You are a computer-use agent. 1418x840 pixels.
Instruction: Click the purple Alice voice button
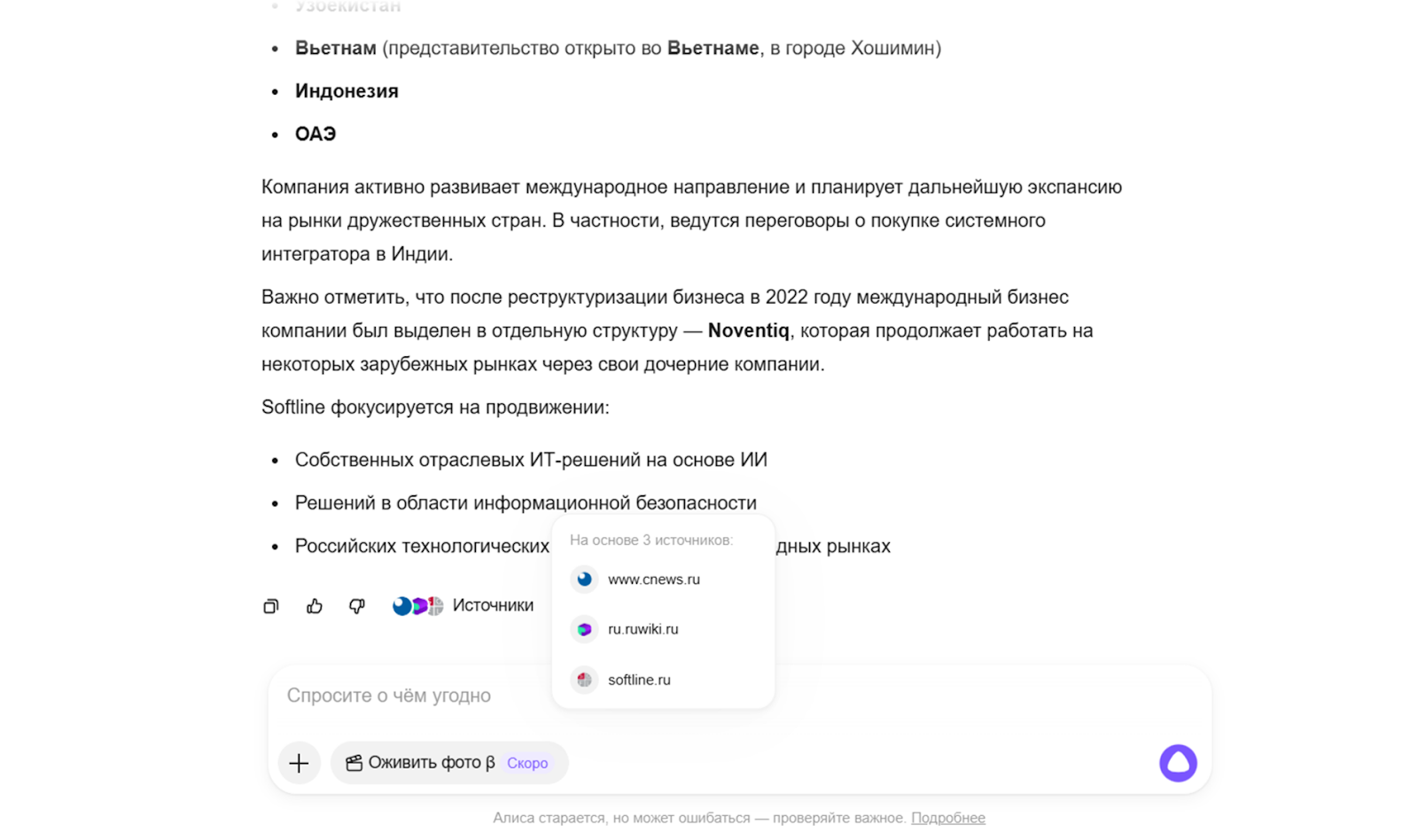[x=1178, y=763]
